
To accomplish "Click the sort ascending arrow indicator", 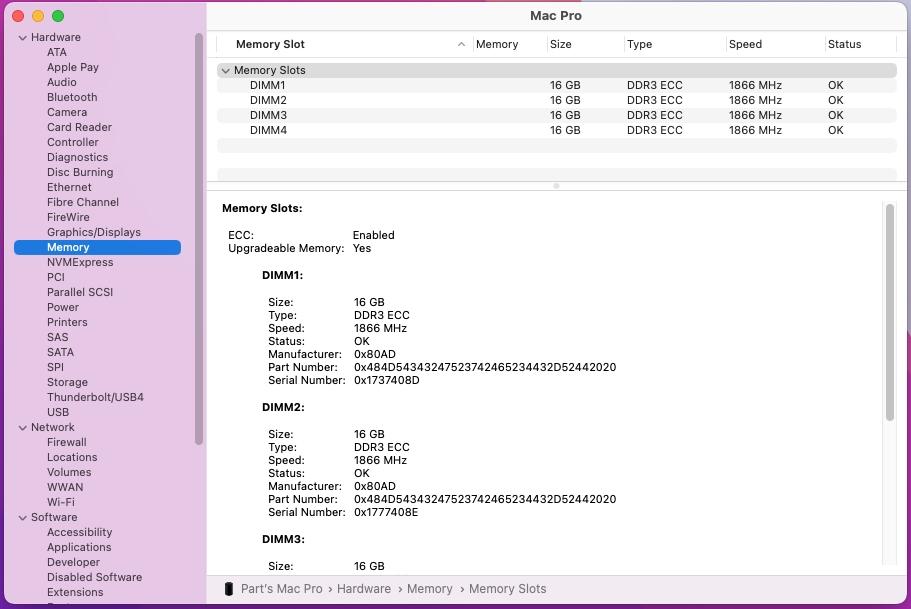I will tap(461, 45).
